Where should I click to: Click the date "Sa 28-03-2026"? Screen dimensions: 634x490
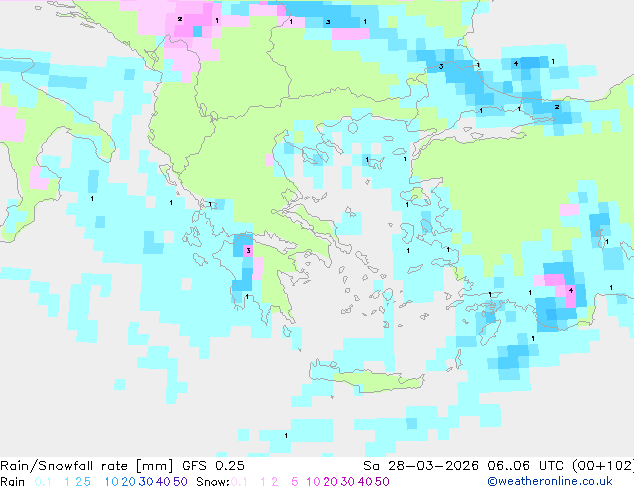click(421, 466)
